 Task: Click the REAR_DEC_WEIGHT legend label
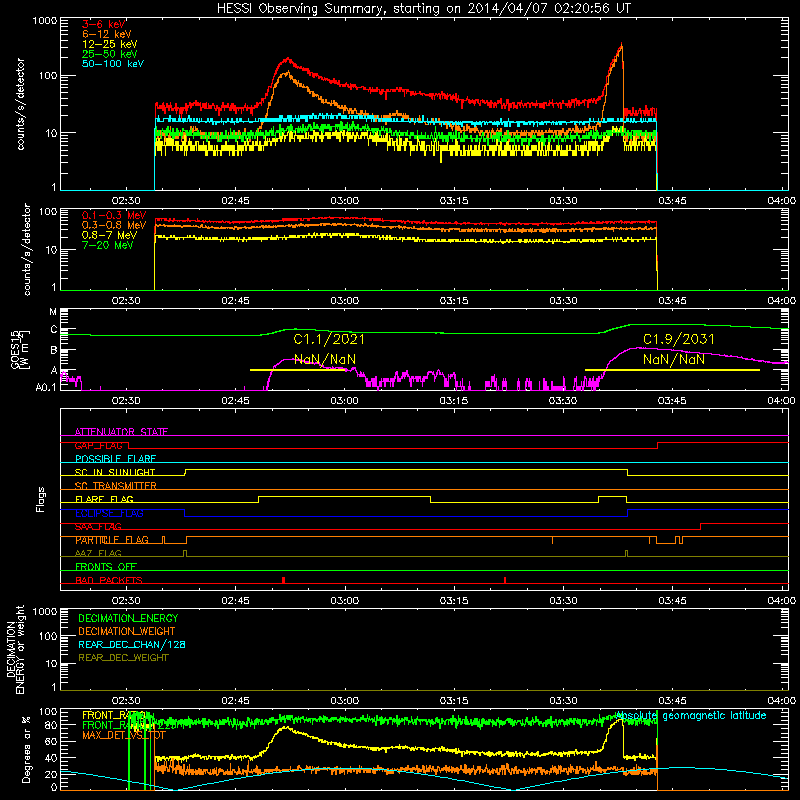point(123,658)
